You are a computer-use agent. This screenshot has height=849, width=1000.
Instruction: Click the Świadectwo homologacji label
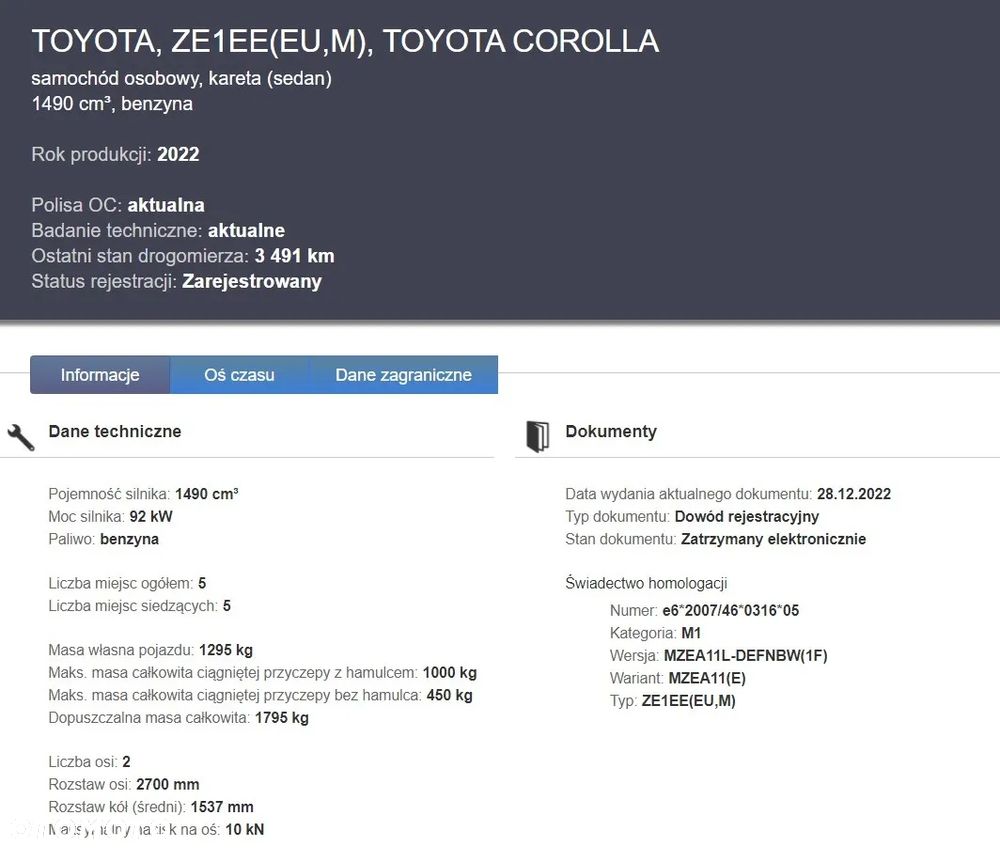[646, 584]
